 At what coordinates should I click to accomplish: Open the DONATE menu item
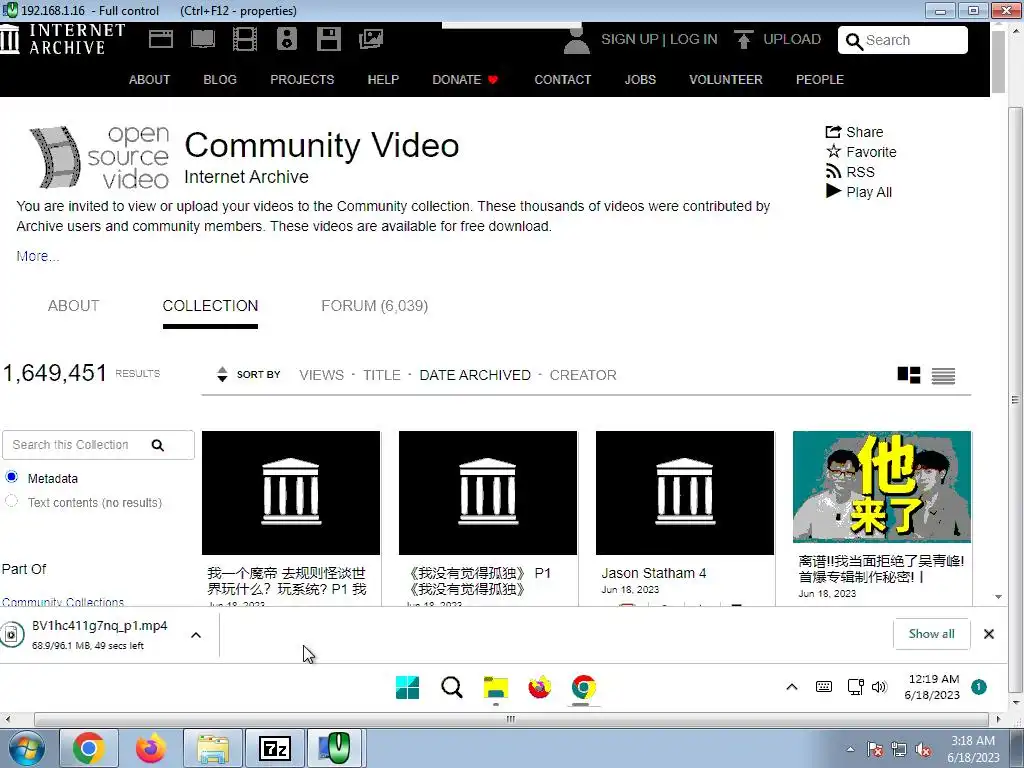(x=465, y=80)
